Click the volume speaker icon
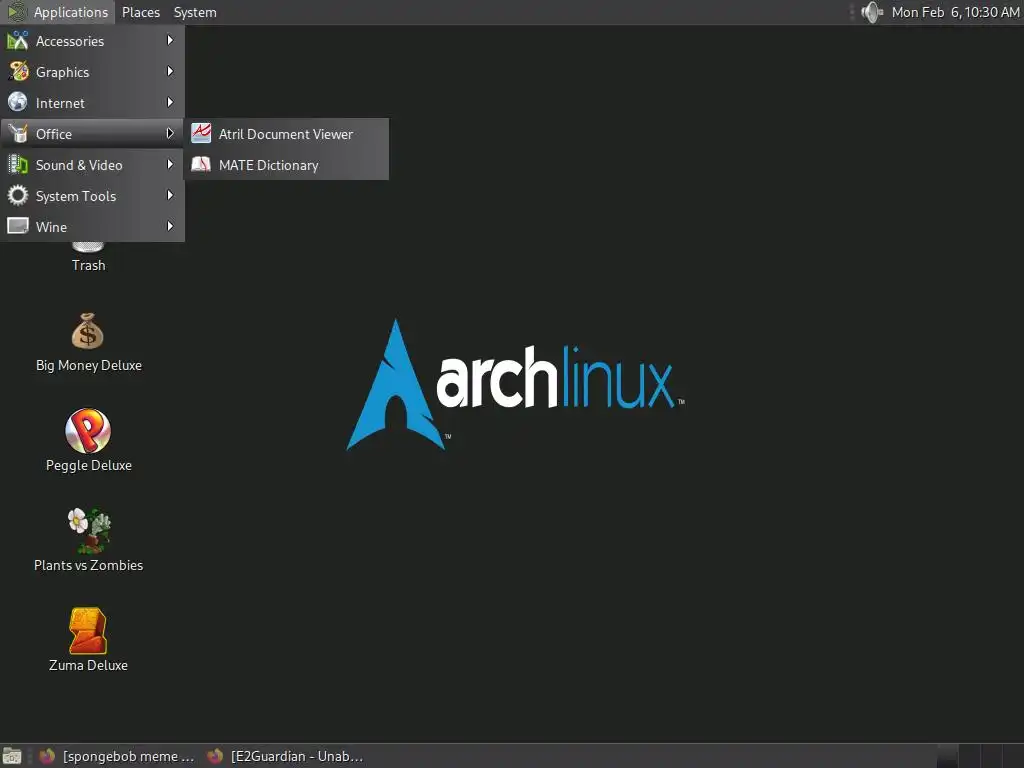The height and width of the screenshot is (768, 1024). 872,12
